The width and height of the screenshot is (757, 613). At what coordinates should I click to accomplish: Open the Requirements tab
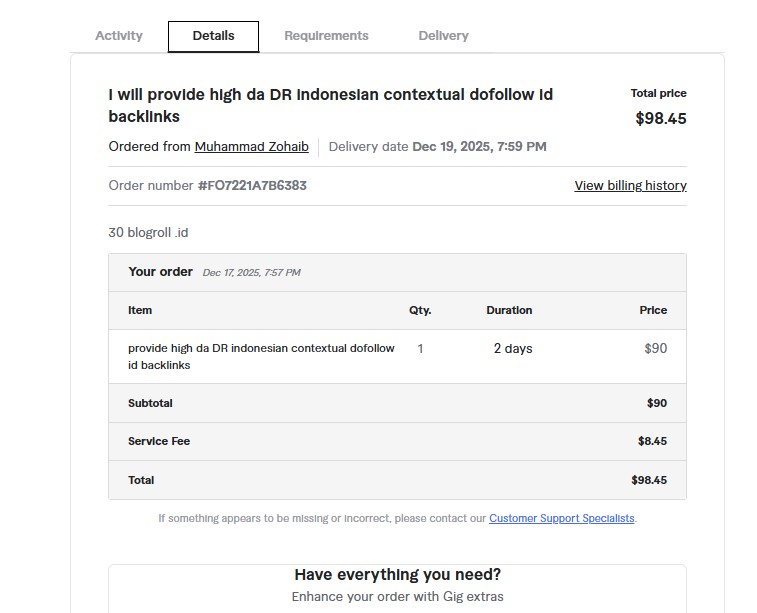(x=326, y=36)
